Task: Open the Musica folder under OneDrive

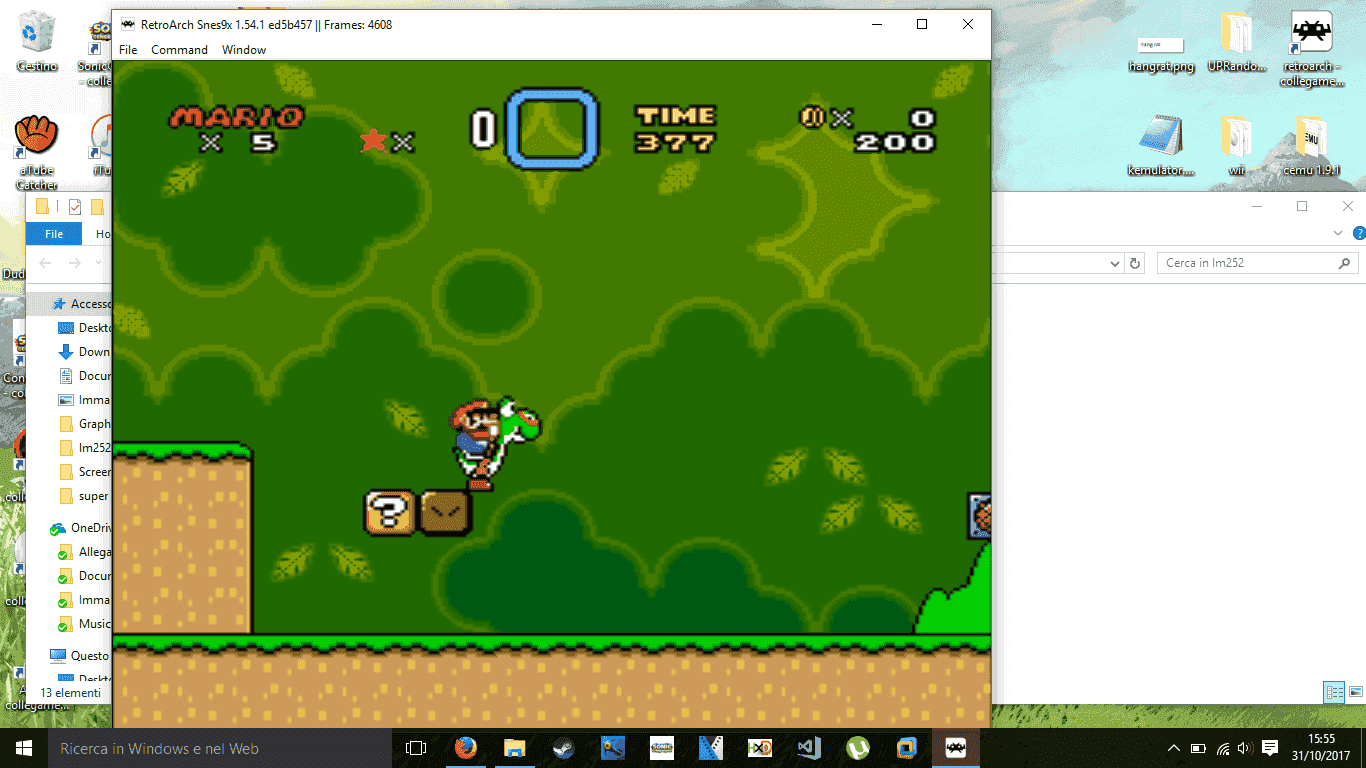Action: click(84, 623)
